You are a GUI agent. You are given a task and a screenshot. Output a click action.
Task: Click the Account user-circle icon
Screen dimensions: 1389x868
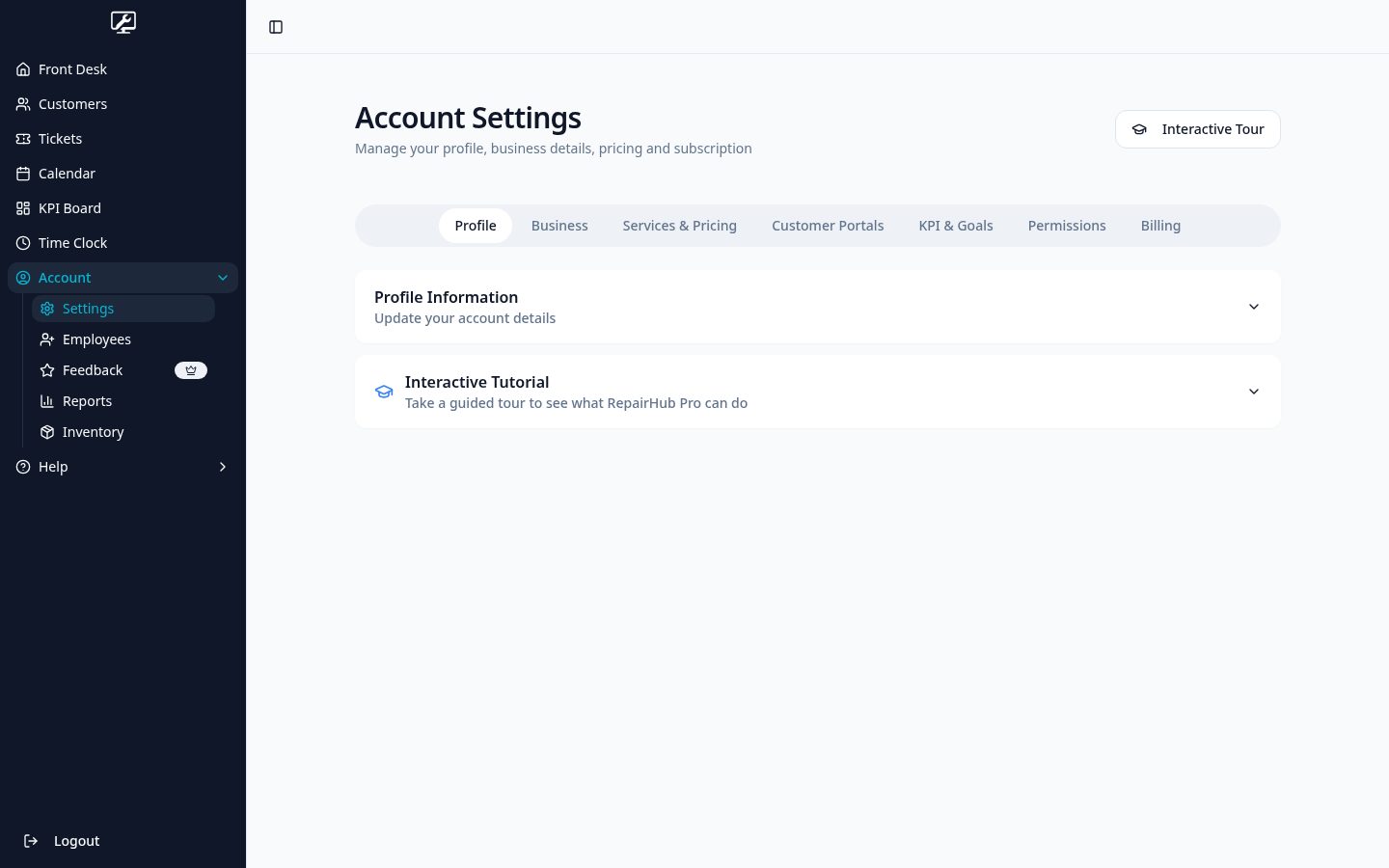point(23,278)
